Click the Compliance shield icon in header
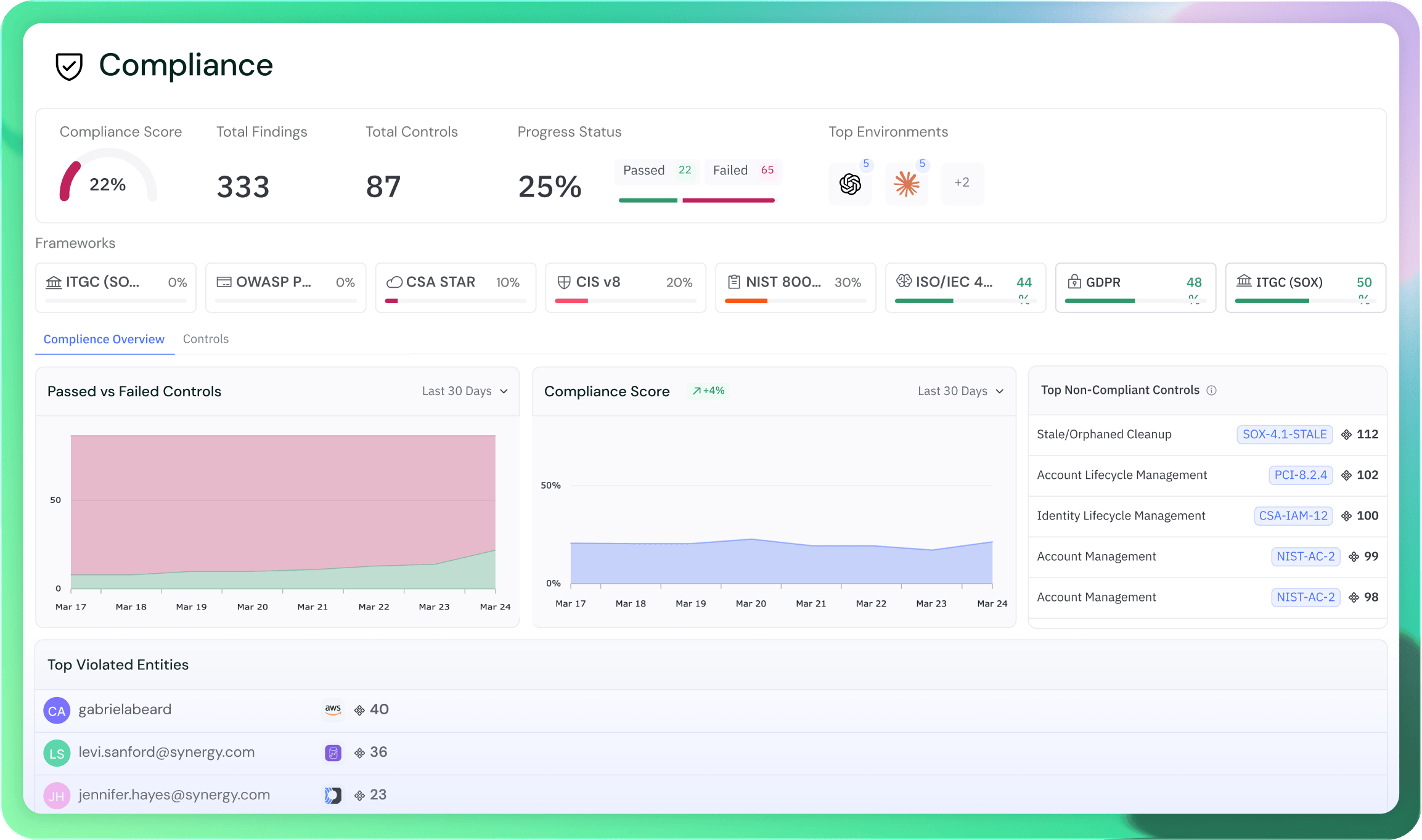This screenshot has width=1422, height=840. click(69, 66)
